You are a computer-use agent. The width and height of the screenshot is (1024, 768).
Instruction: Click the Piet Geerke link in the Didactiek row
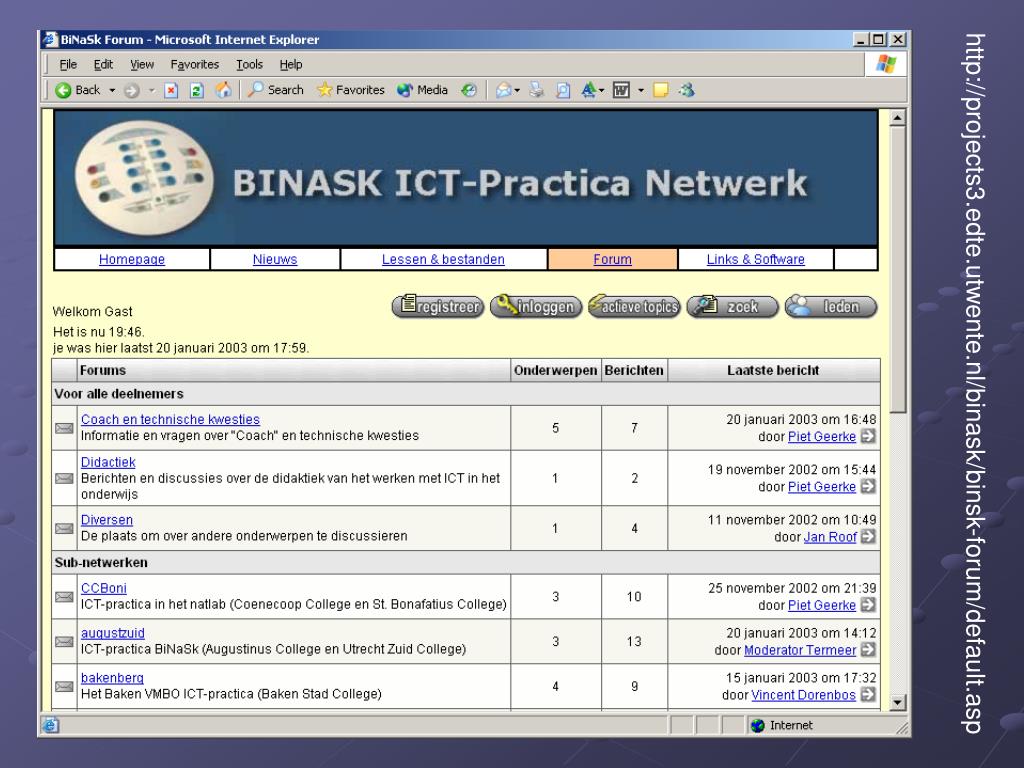click(x=822, y=487)
